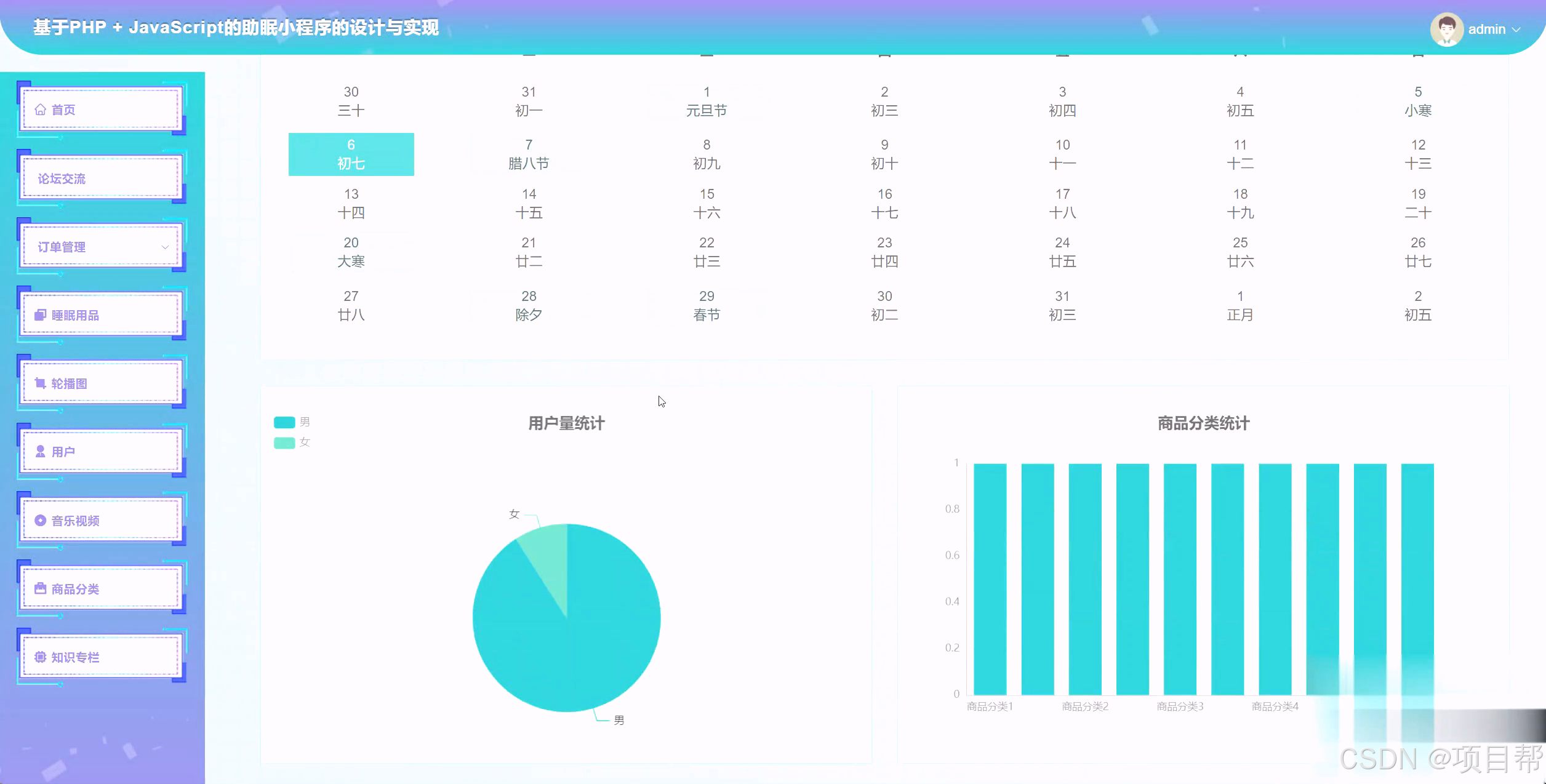This screenshot has height=784, width=1546.
Task: Open the admin profile avatar
Action: pos(1446,28)
